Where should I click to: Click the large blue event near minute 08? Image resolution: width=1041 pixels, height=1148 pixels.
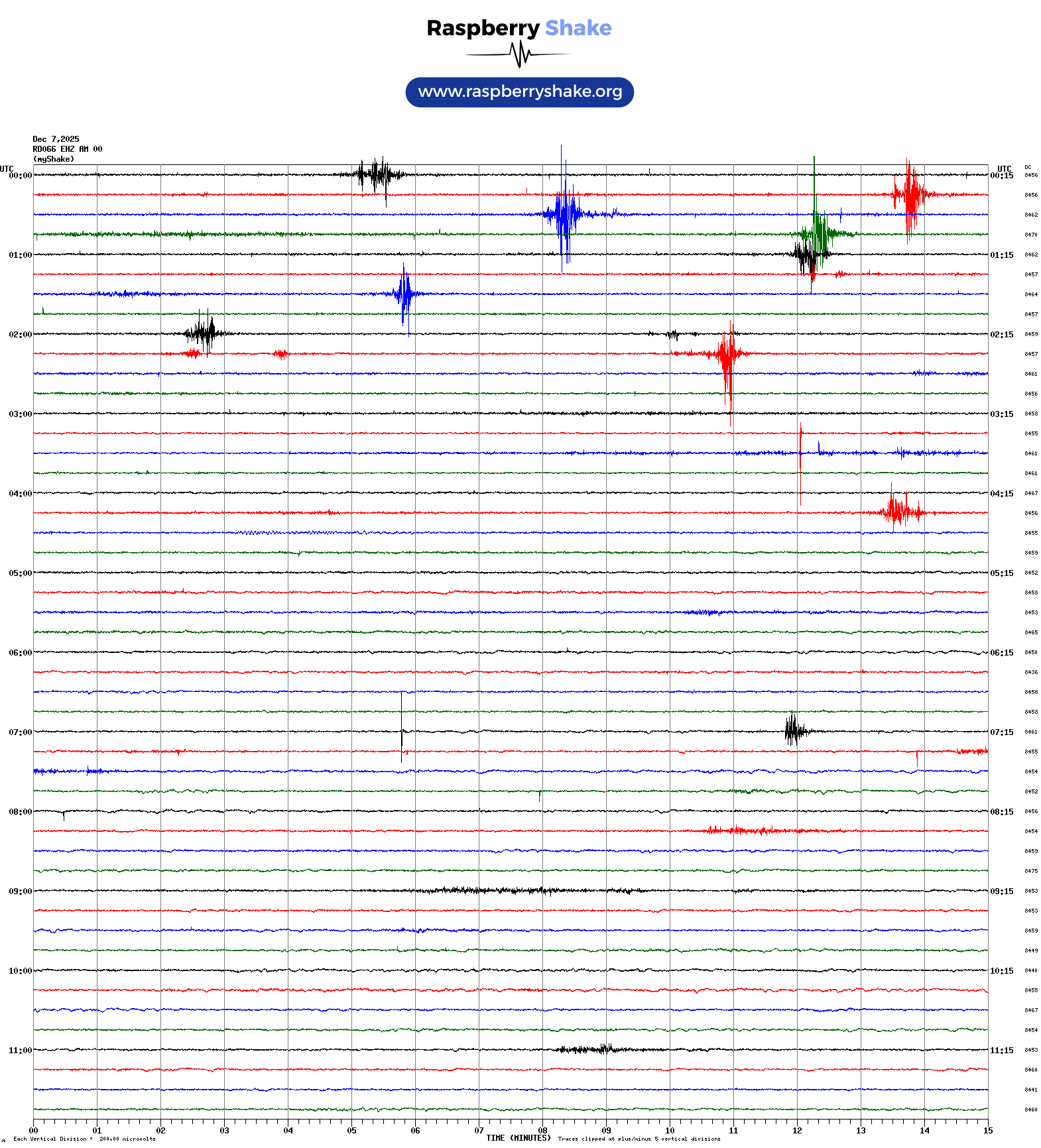coord(564,214)
